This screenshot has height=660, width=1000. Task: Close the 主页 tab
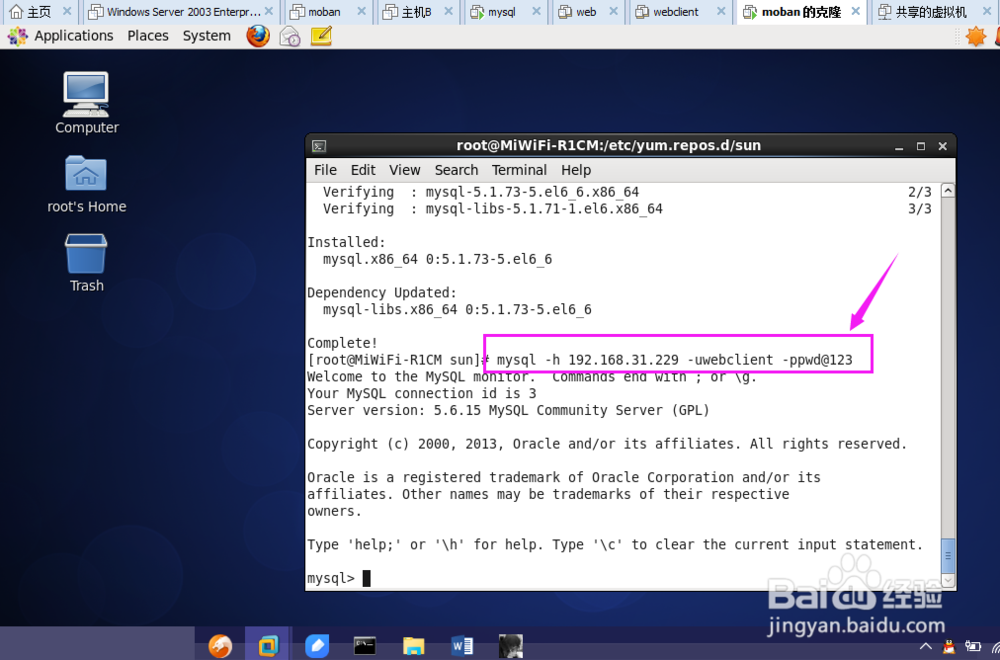67,11
